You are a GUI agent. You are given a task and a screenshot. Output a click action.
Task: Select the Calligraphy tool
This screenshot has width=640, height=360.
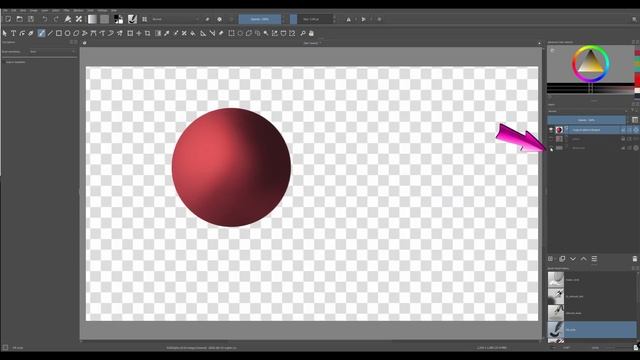[x=31, y=33]
